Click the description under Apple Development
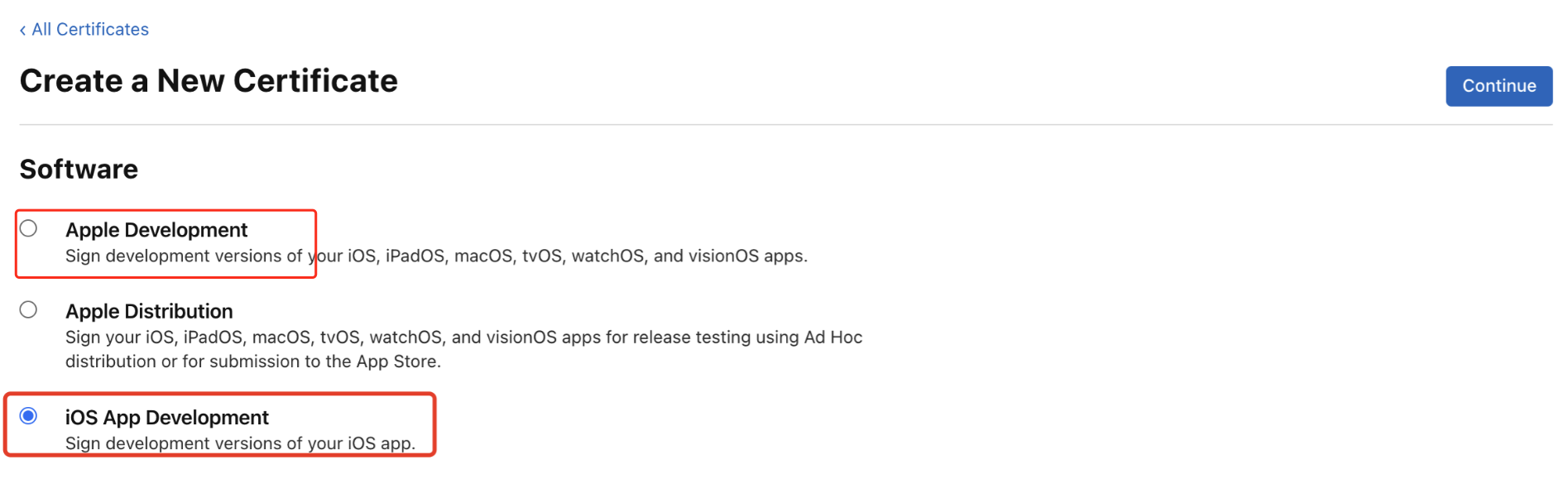Screen dimensions: 1568x479 pos(436,256)
